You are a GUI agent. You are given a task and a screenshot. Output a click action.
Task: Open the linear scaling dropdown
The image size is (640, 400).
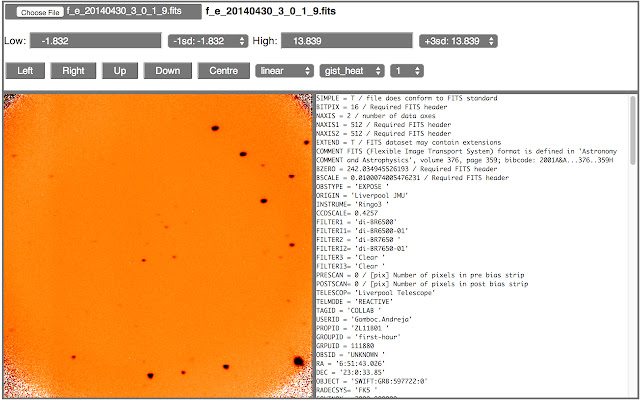(284, 71)
